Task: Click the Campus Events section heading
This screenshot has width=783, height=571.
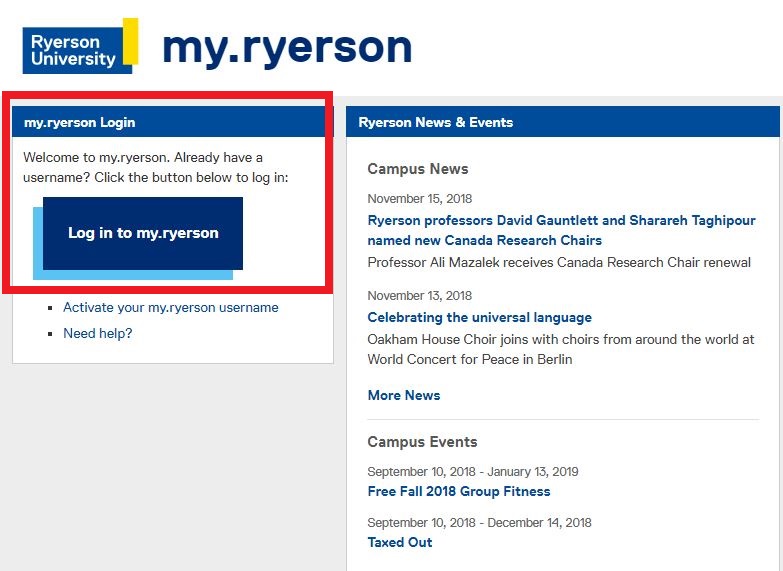Action: pos(422,442)
